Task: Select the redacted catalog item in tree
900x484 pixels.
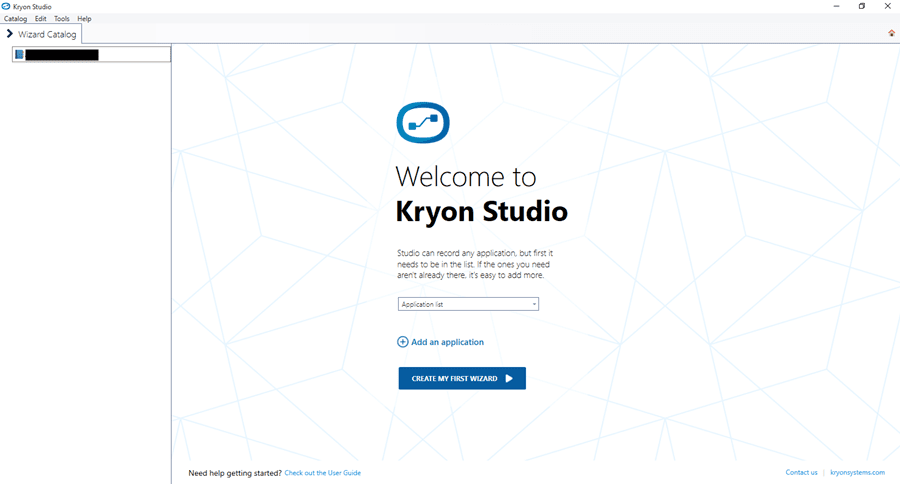Action: click(x=61, y=55)
